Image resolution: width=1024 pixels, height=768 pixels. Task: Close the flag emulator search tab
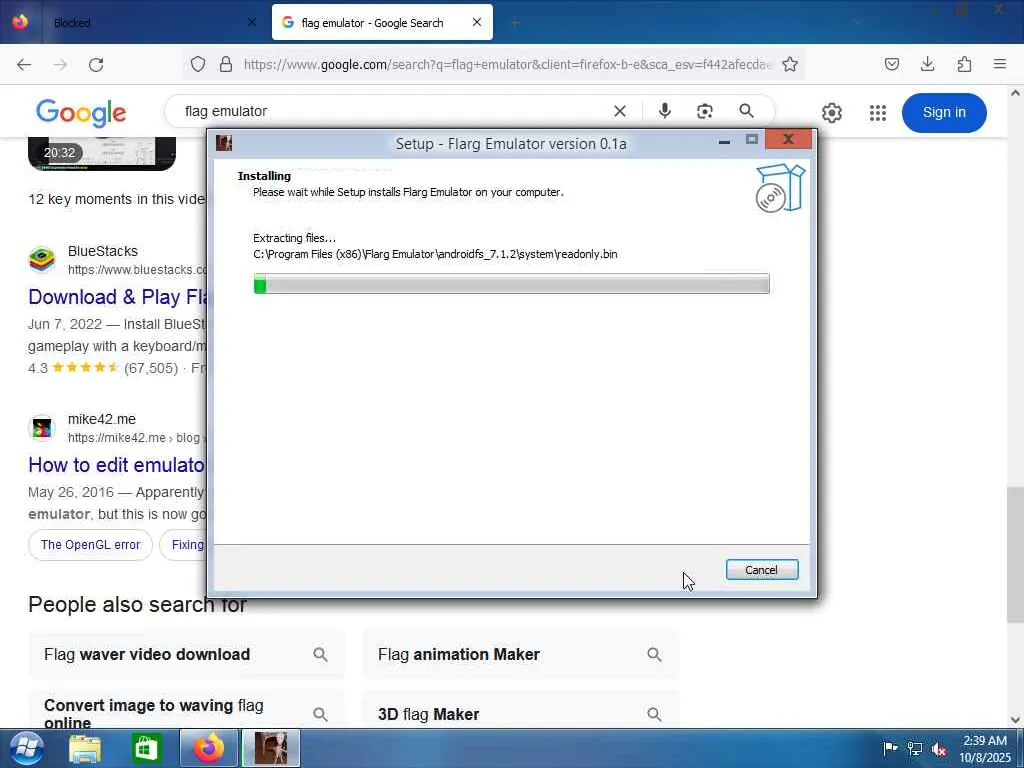[x=477, y=22]
